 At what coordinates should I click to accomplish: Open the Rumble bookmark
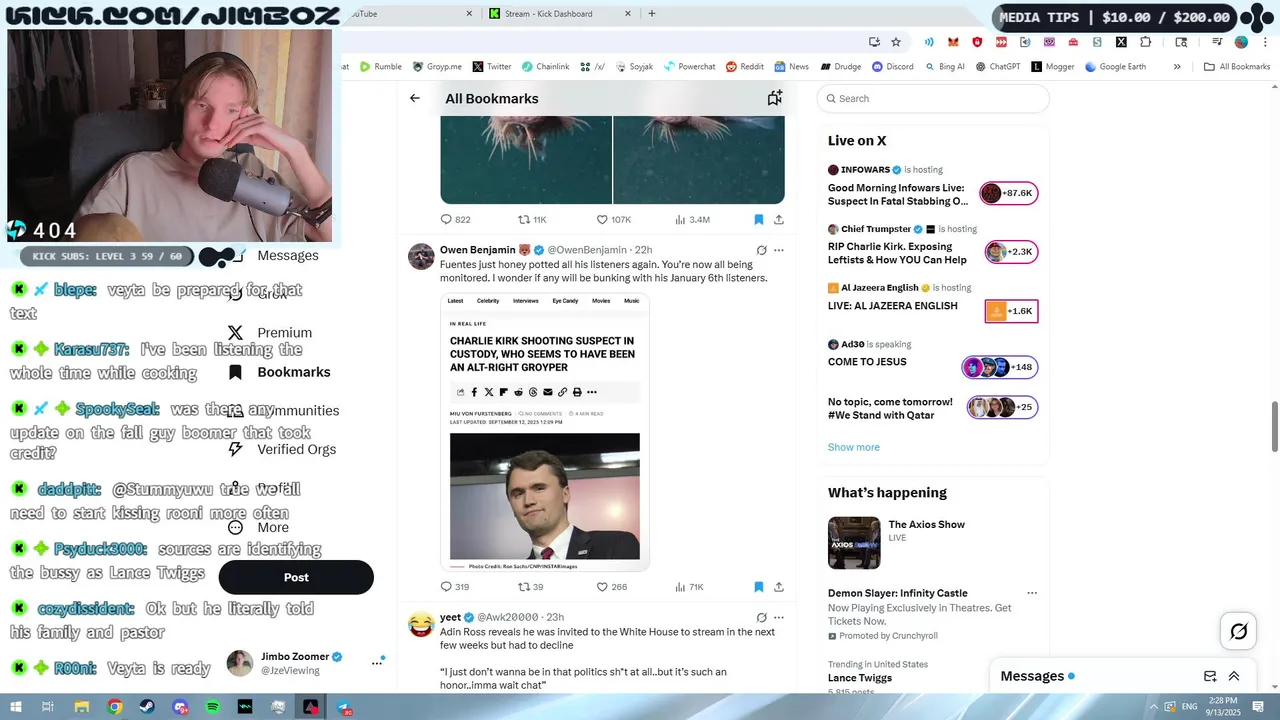[381, 67]
